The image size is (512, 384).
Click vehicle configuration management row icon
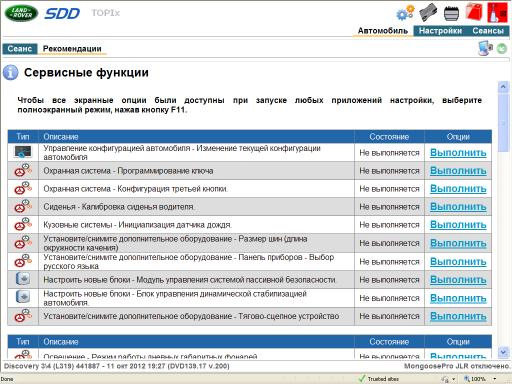[x=23, y=152]
